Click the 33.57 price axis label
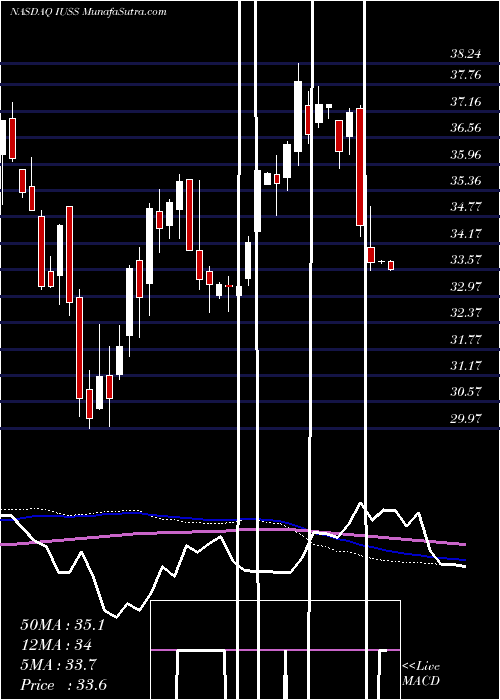 click(x=466, y=260)
